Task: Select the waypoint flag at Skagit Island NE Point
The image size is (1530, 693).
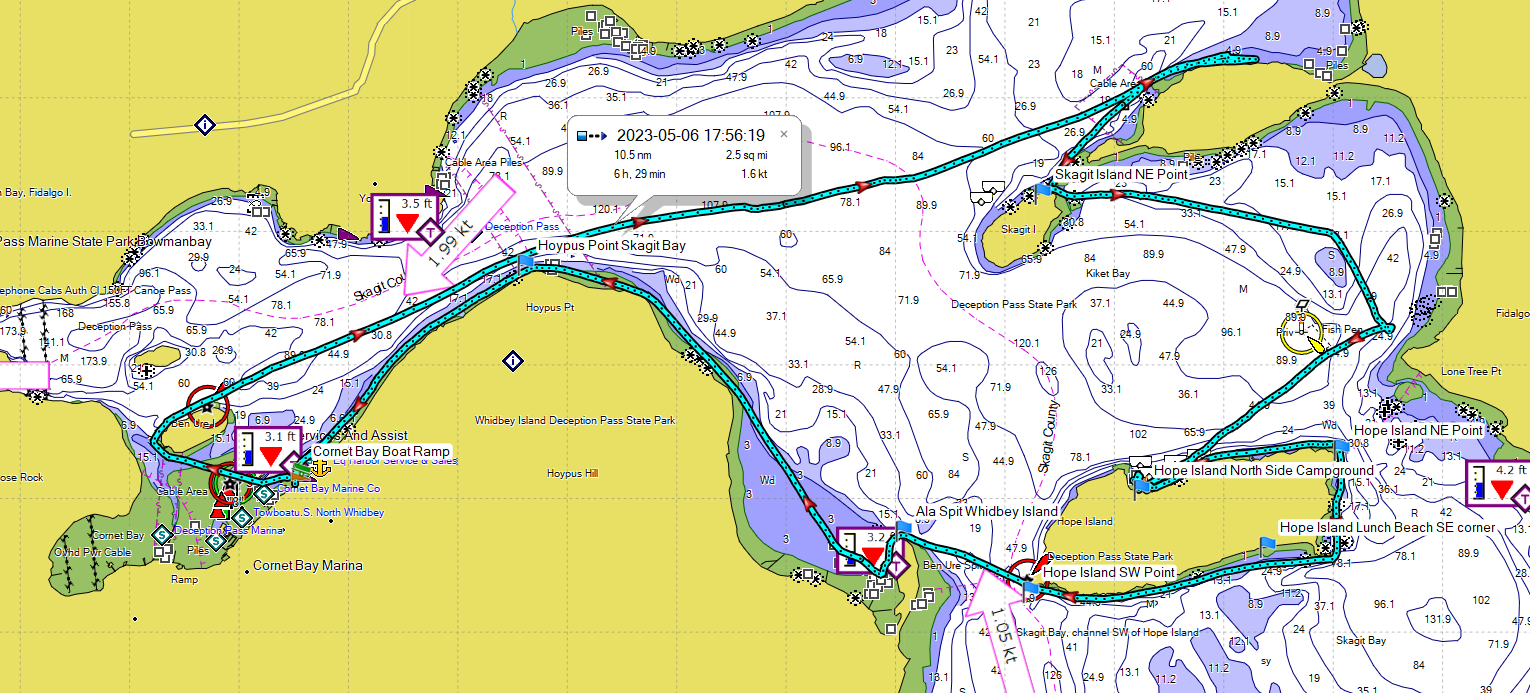Action: point(1043,189)
